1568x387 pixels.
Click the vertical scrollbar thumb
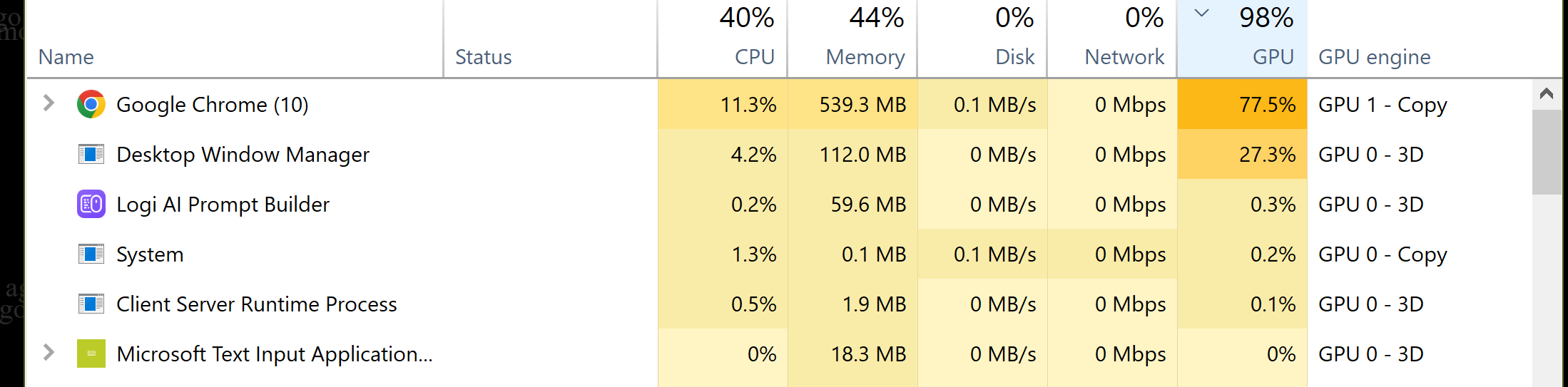point(1546,152)
